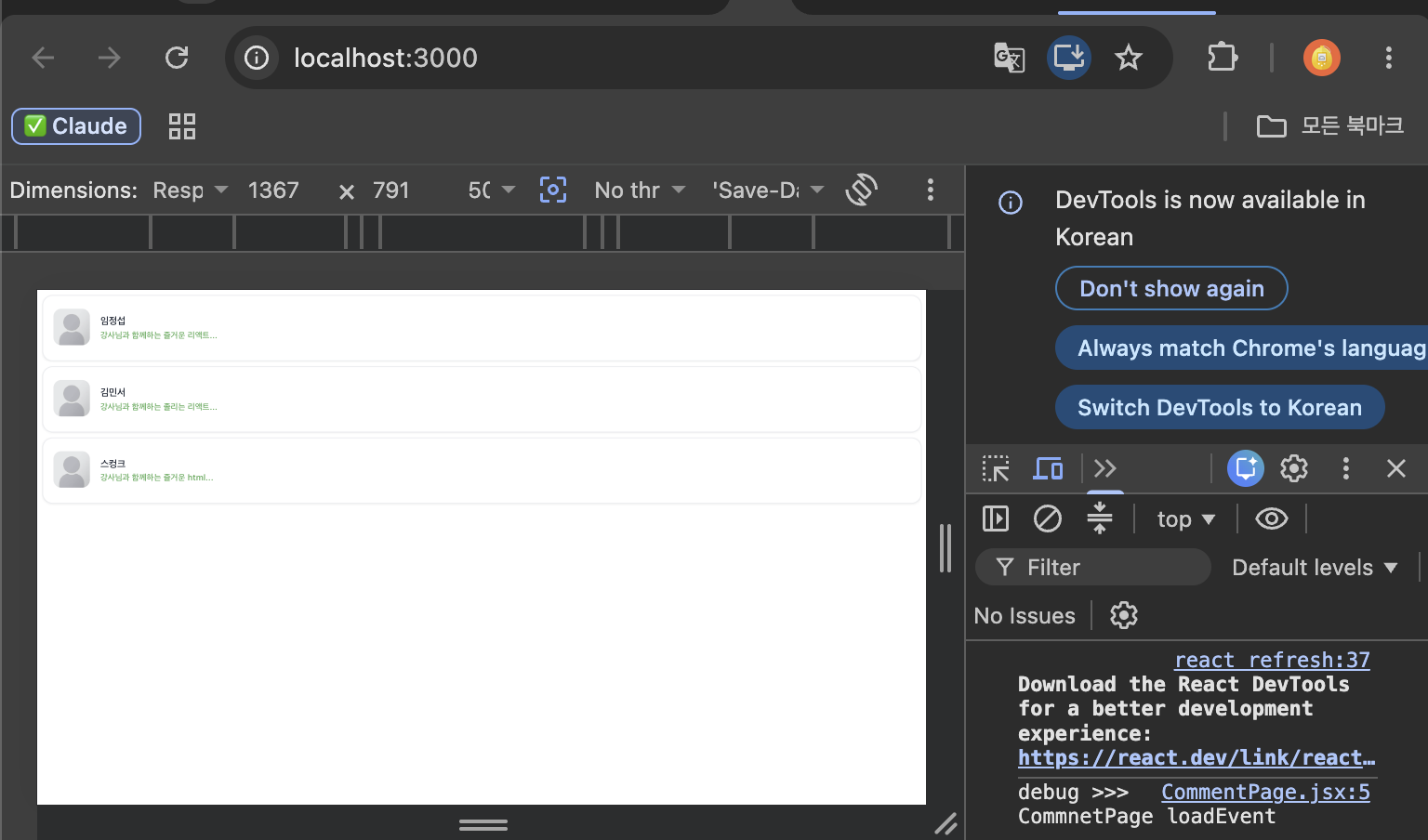Viewport: 1428px width, 840px height.
Task: View site information for localhost
Action: point(257,58)
